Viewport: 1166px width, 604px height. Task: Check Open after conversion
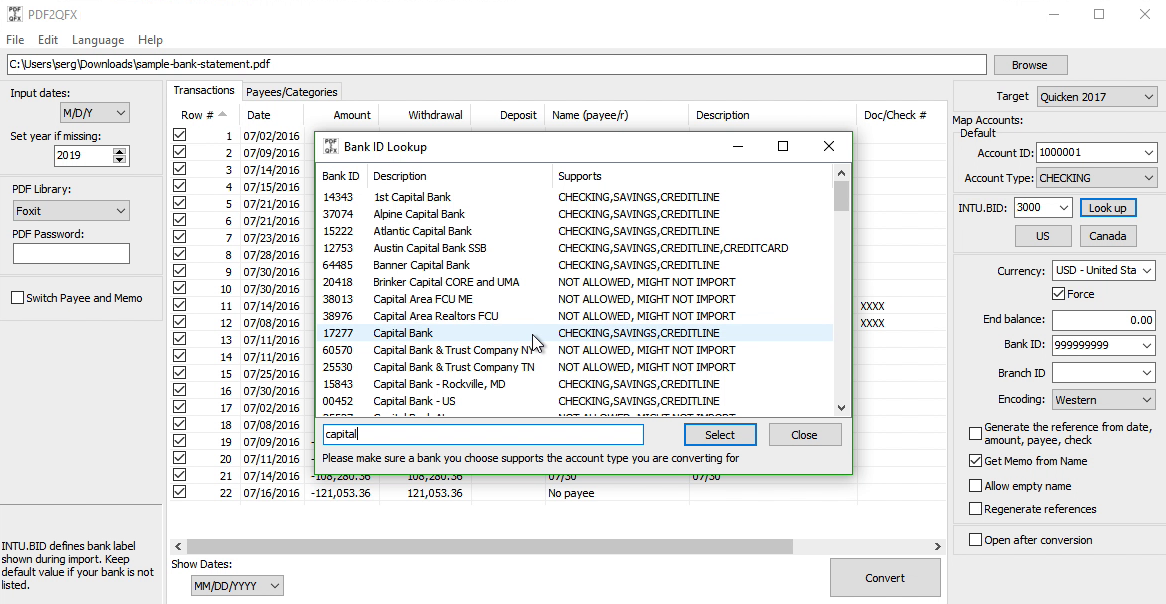point(976,539)
